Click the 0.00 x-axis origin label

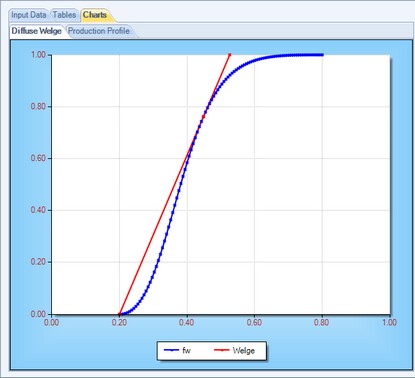tap(52, 323)
